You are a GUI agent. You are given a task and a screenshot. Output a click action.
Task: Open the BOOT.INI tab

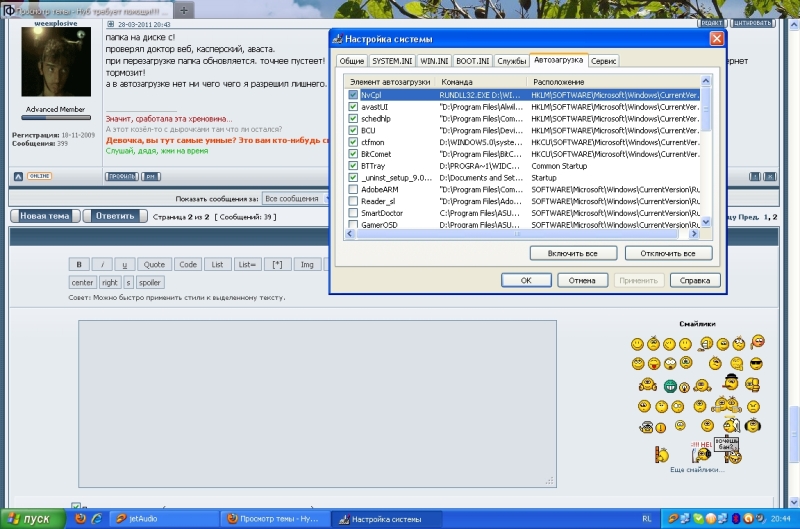(474, 61)
